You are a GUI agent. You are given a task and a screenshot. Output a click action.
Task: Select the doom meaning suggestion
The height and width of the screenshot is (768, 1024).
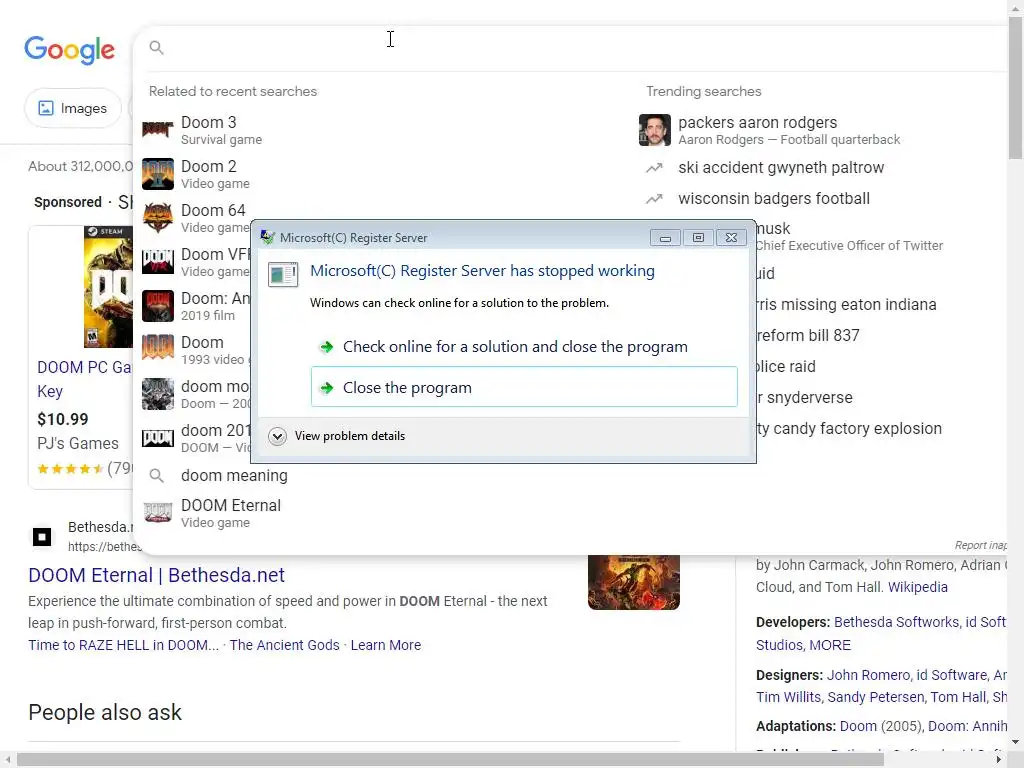[234, 475]
